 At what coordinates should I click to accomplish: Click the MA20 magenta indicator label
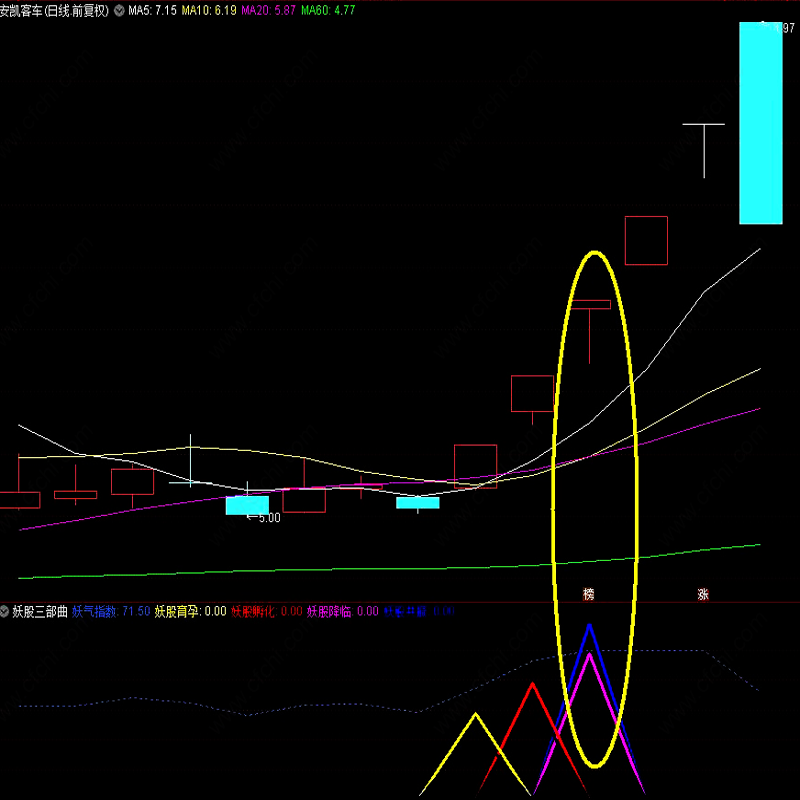pos(268,10)
